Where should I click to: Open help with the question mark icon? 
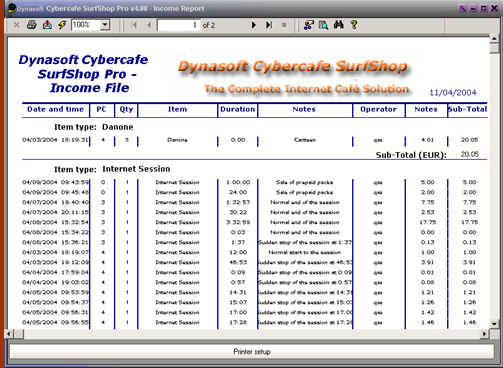click(x=354, y=24)
